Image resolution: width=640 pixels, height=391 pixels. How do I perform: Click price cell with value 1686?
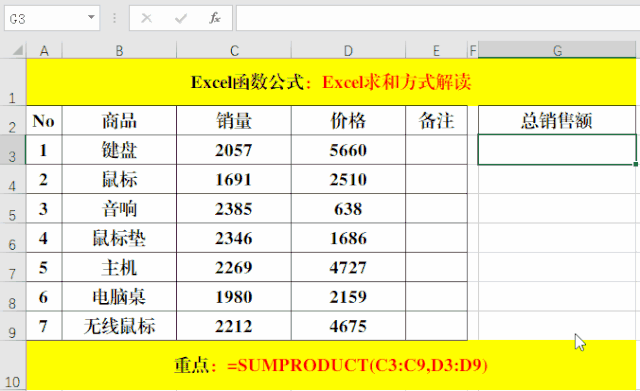click(348, 238)
